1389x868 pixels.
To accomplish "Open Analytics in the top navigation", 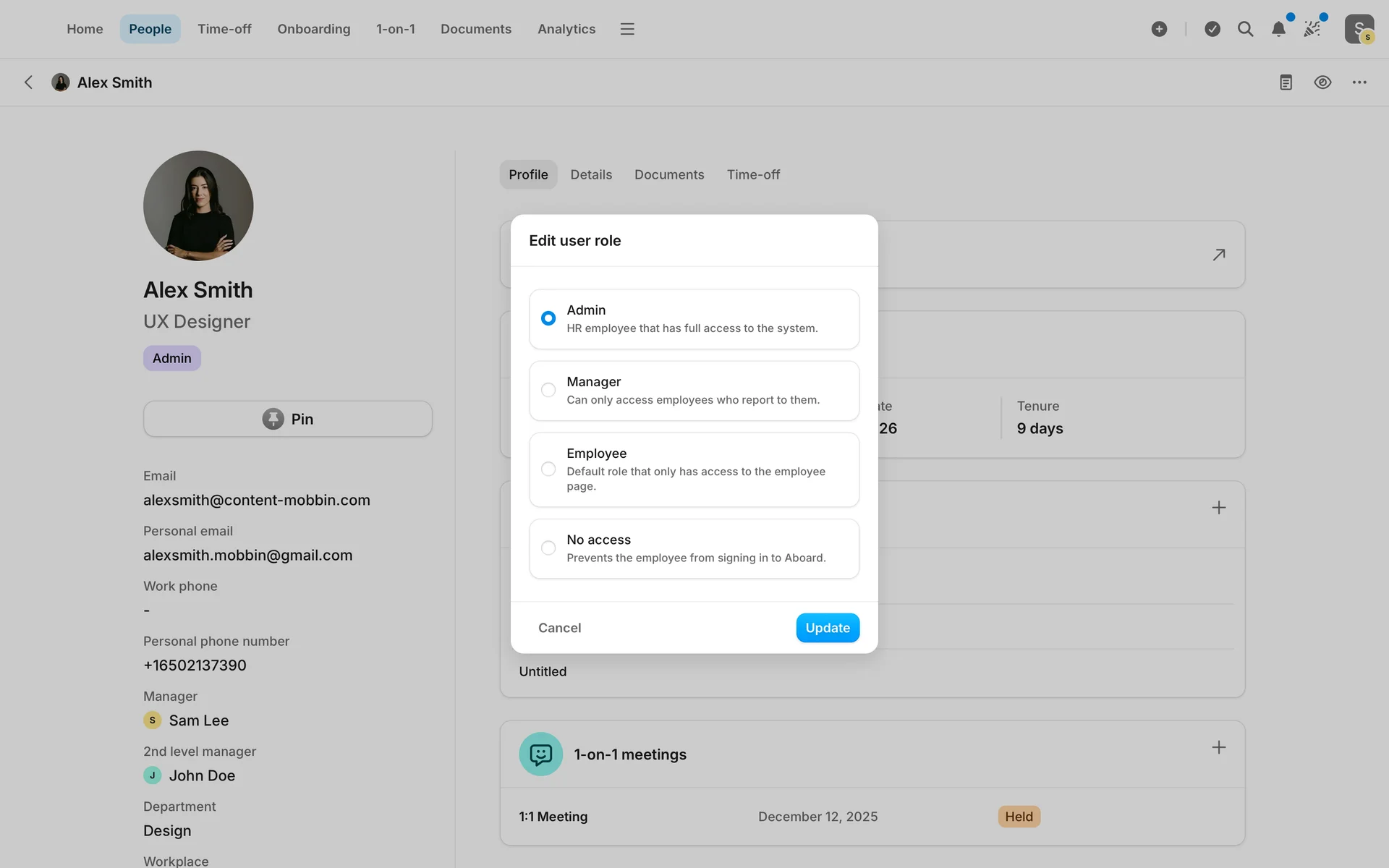I will 566,29.
